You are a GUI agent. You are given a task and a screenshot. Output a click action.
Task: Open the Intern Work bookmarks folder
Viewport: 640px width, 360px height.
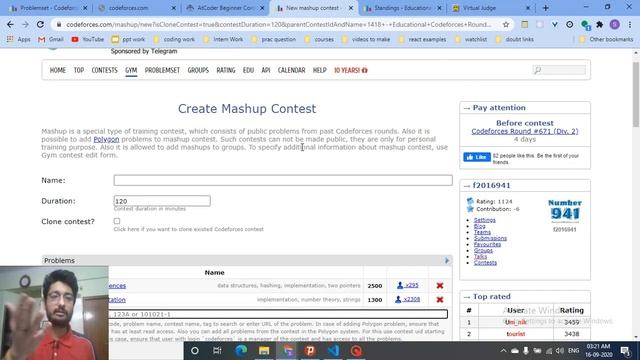(223, 39)
